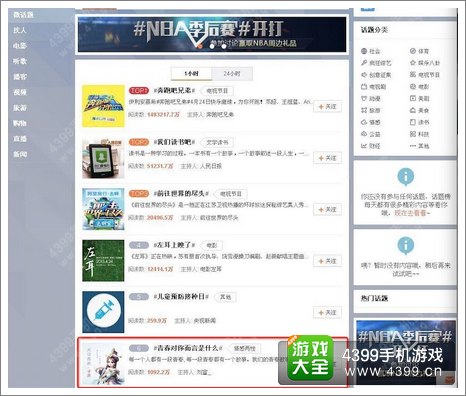Select the 娱乐八卦 star category icon
The image size is (466, 396).
[413, 63]
